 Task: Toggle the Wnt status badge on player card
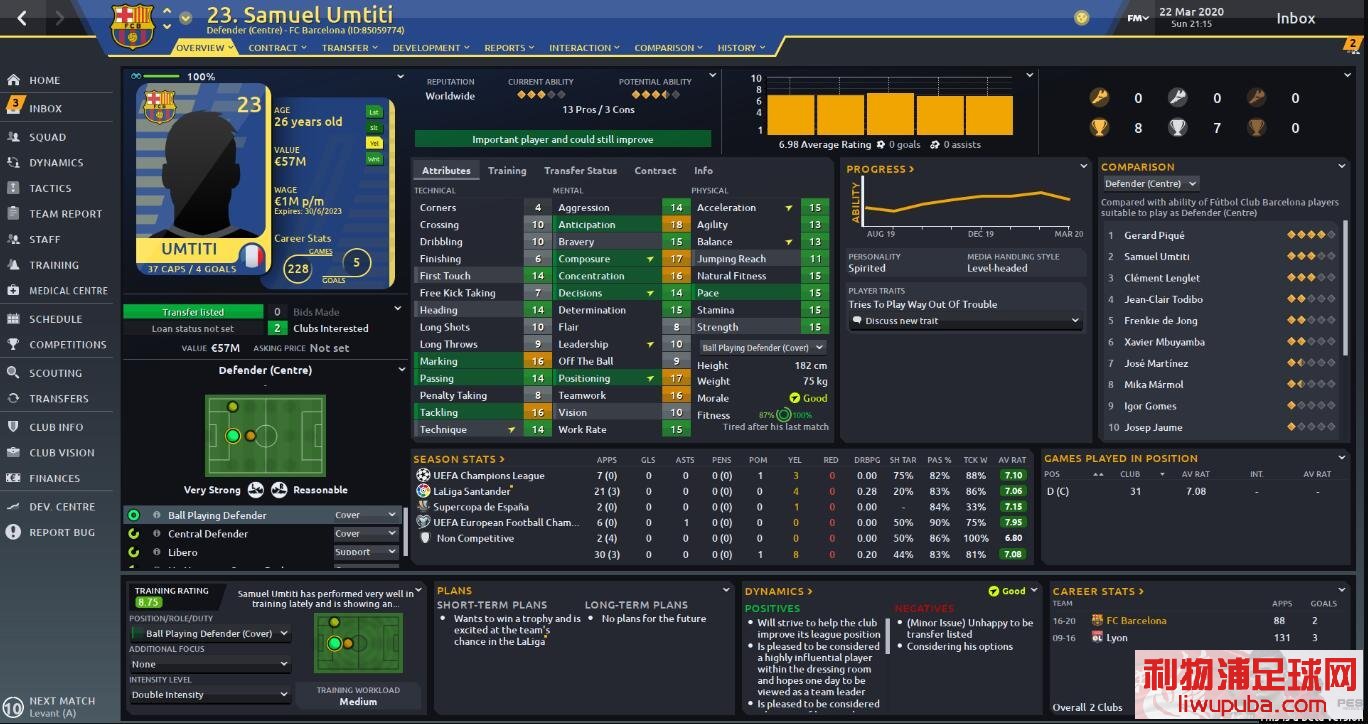(374, 159)
